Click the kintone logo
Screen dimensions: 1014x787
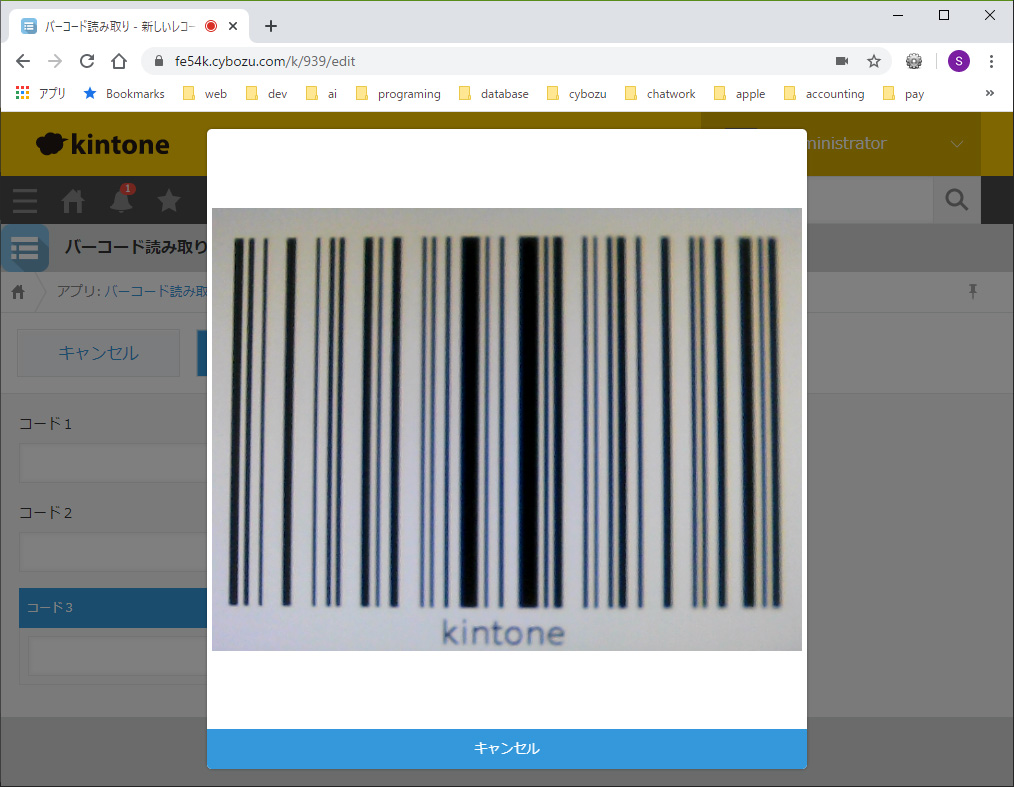tap(103, 144)
